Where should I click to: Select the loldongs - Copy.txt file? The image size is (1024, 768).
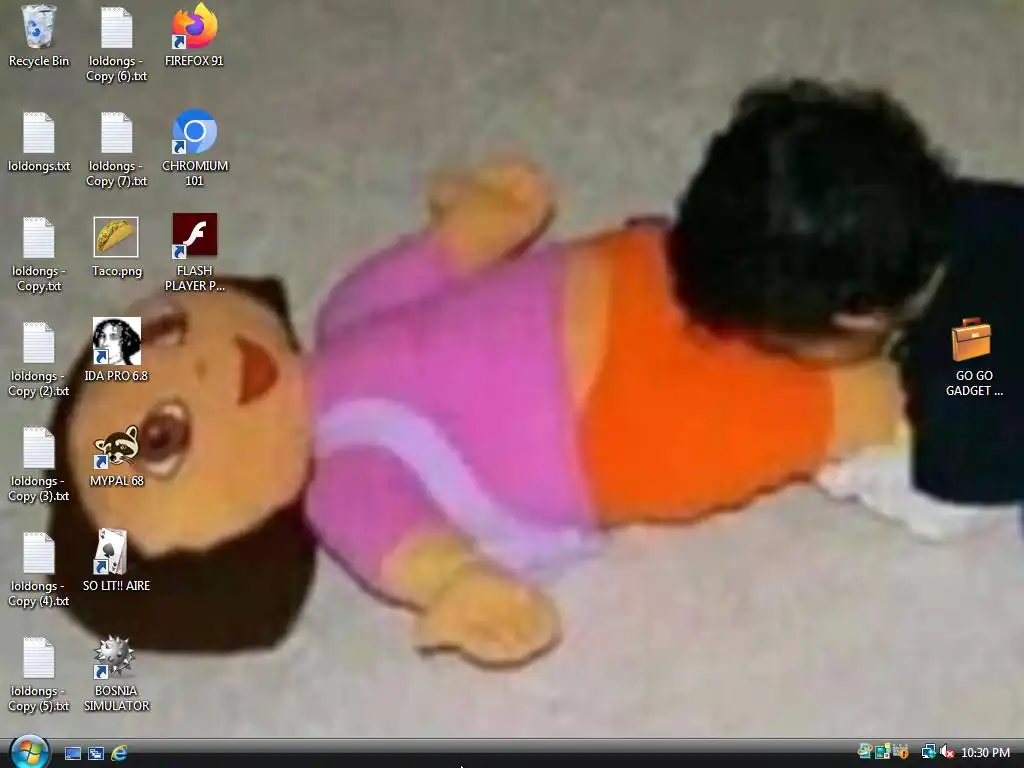click(39, 254)
